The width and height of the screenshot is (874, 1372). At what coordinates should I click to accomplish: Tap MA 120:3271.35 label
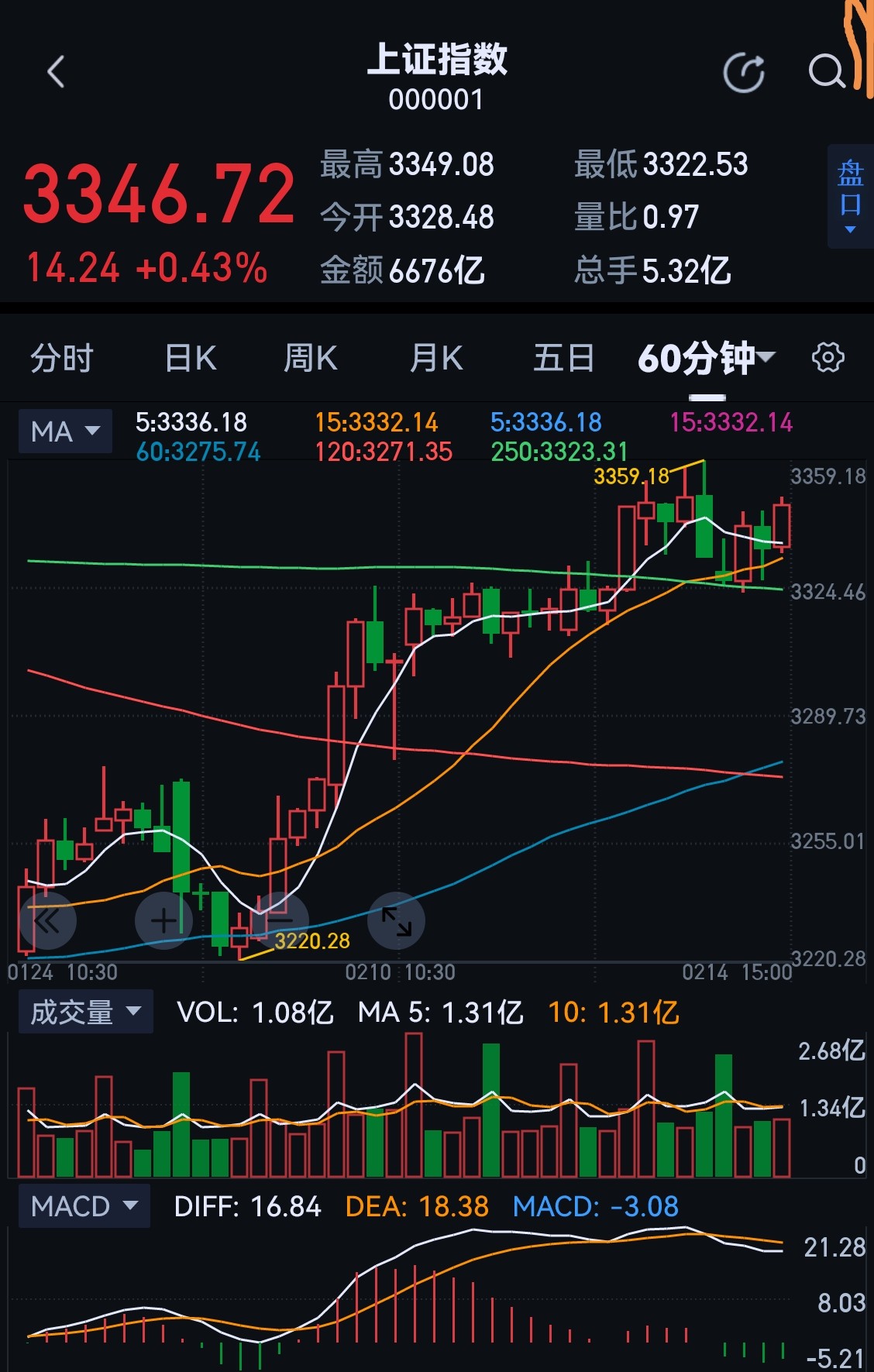tap(384, 452)
